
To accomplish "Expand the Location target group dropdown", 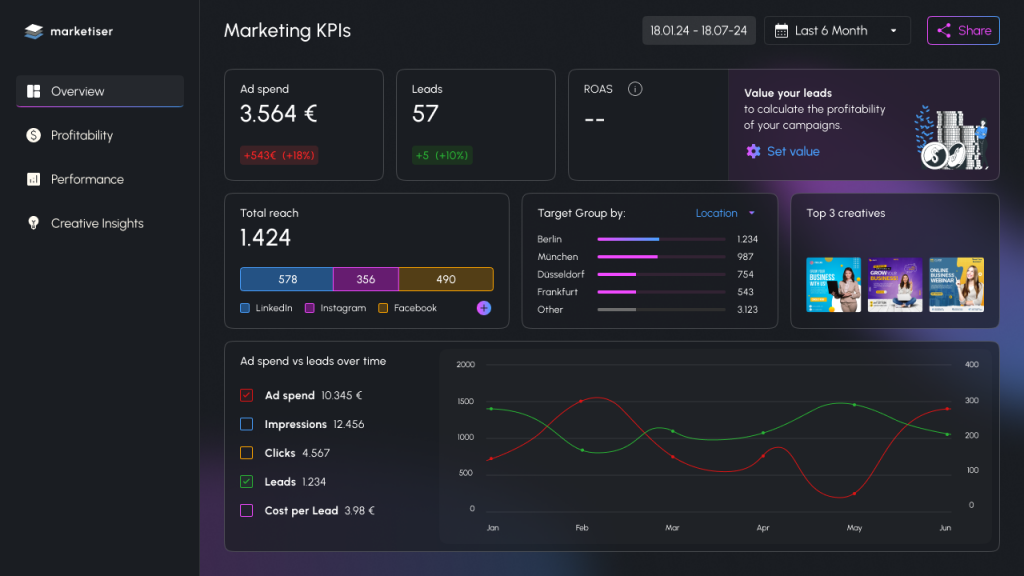I will [x=725, y=213].
